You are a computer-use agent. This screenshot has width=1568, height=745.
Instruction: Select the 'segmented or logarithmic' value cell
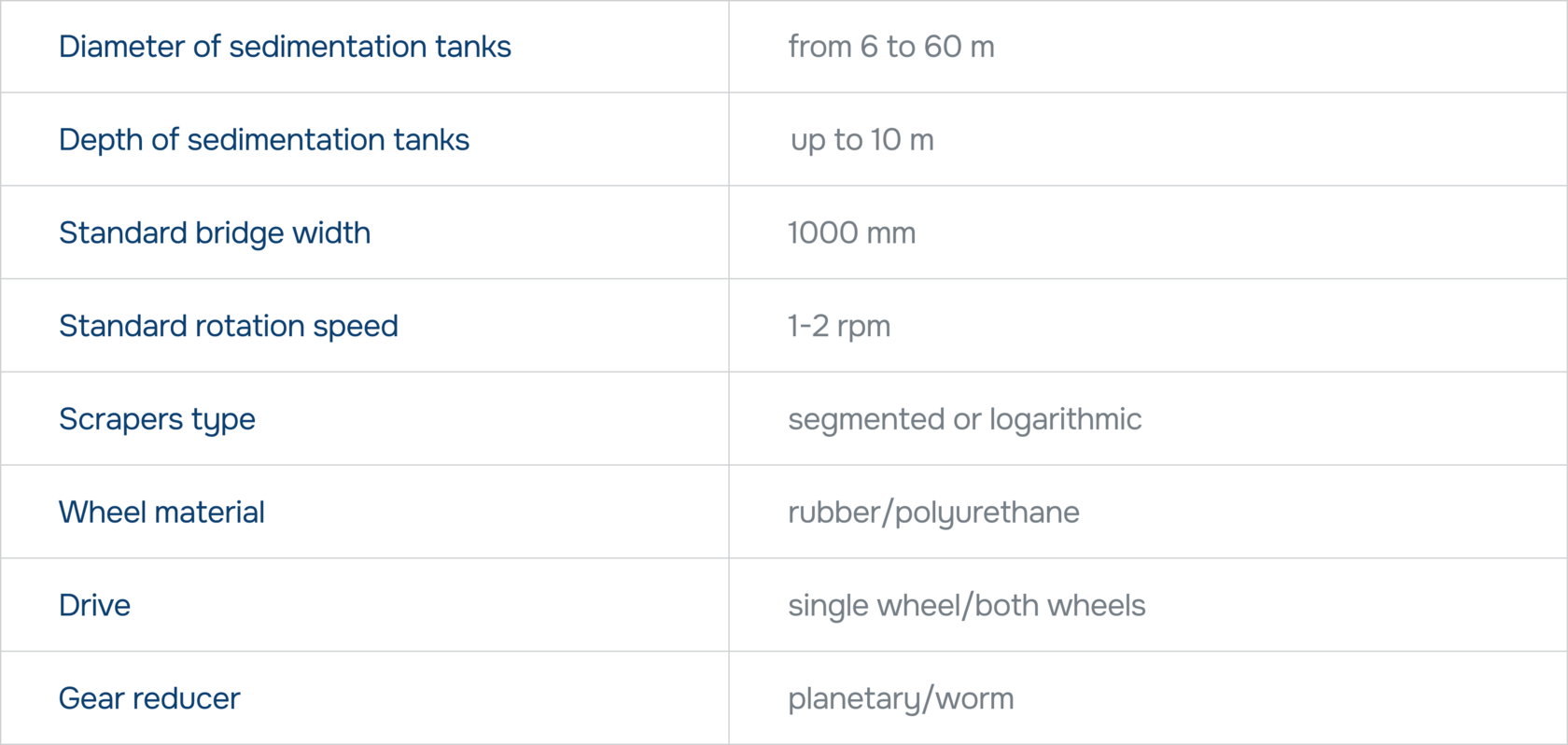click(x=964, y=419)
